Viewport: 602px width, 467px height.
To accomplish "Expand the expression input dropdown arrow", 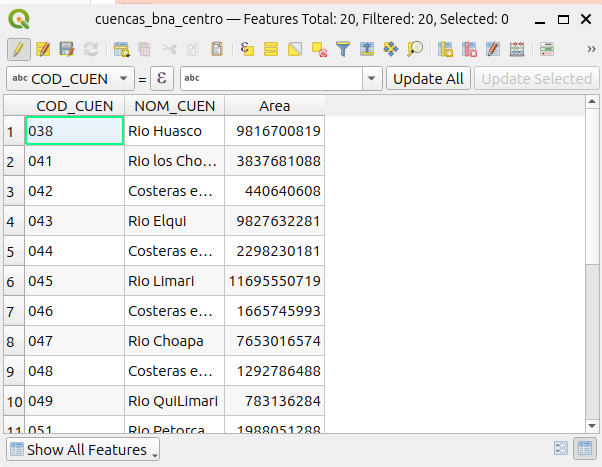I will [x=373, y=78].
